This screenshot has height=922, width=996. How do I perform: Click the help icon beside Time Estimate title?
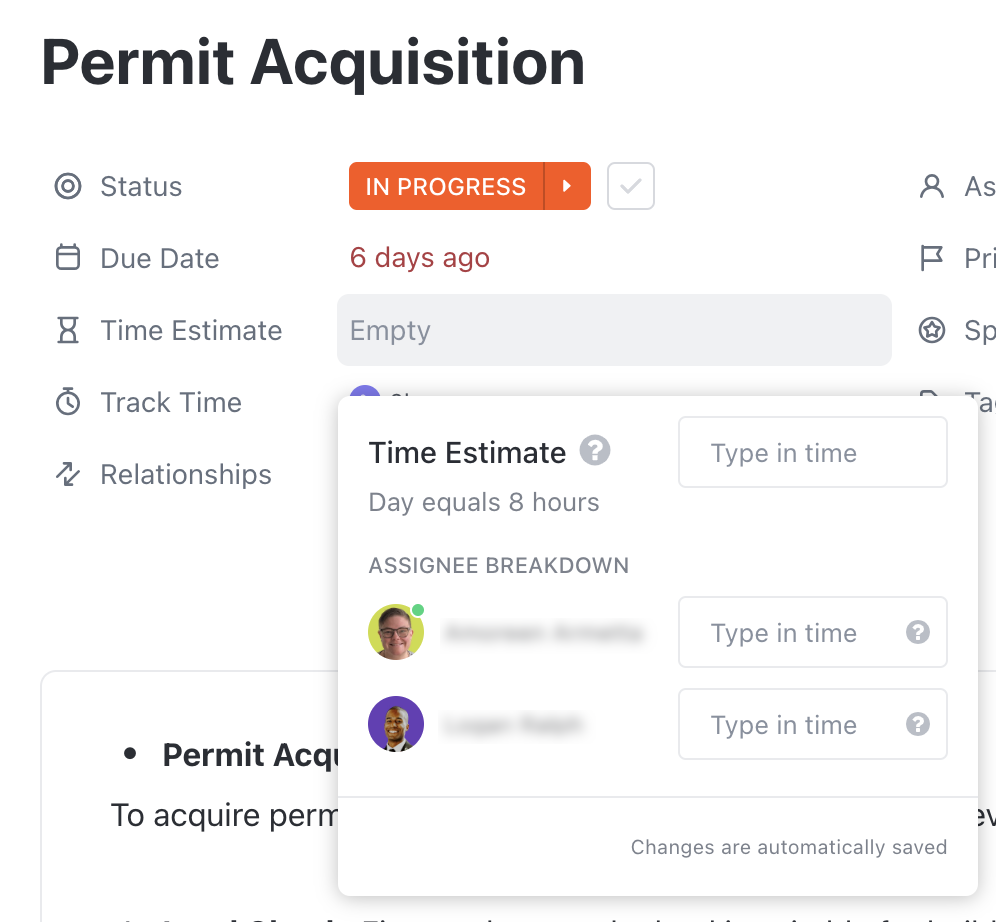click(x=595, y=451)
